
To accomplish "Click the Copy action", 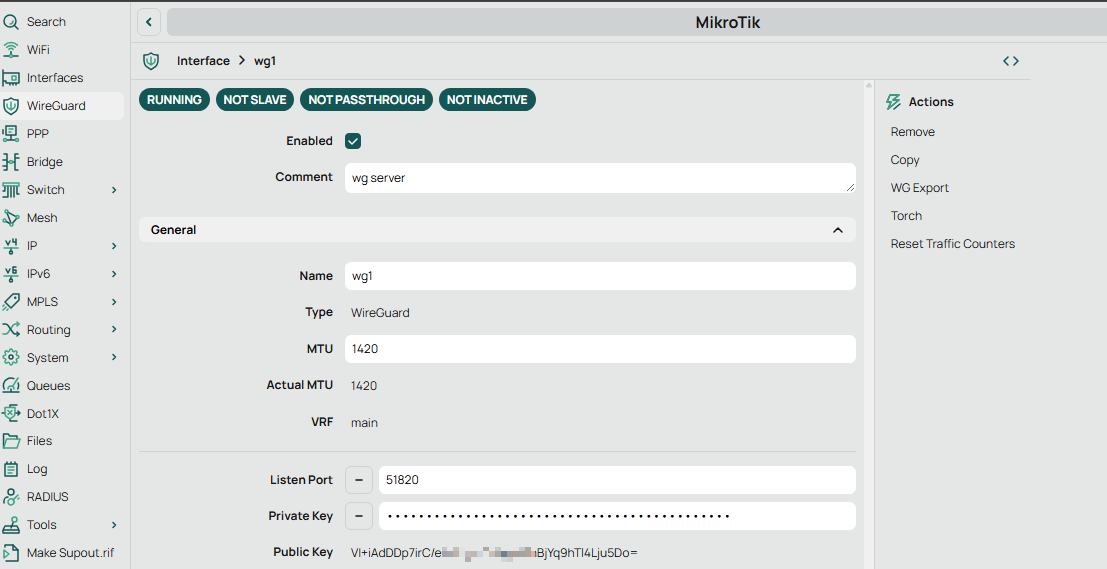I will point(904,160).
